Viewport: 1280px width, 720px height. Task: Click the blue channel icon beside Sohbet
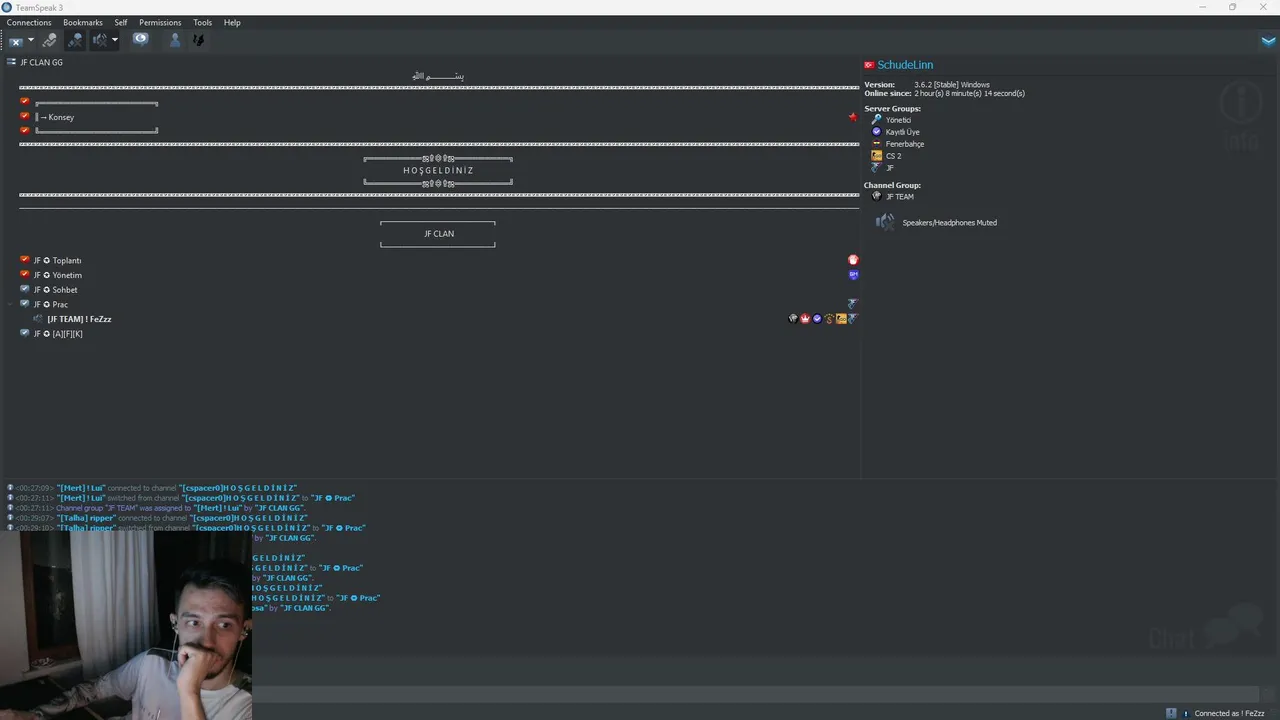click(25, 289)
